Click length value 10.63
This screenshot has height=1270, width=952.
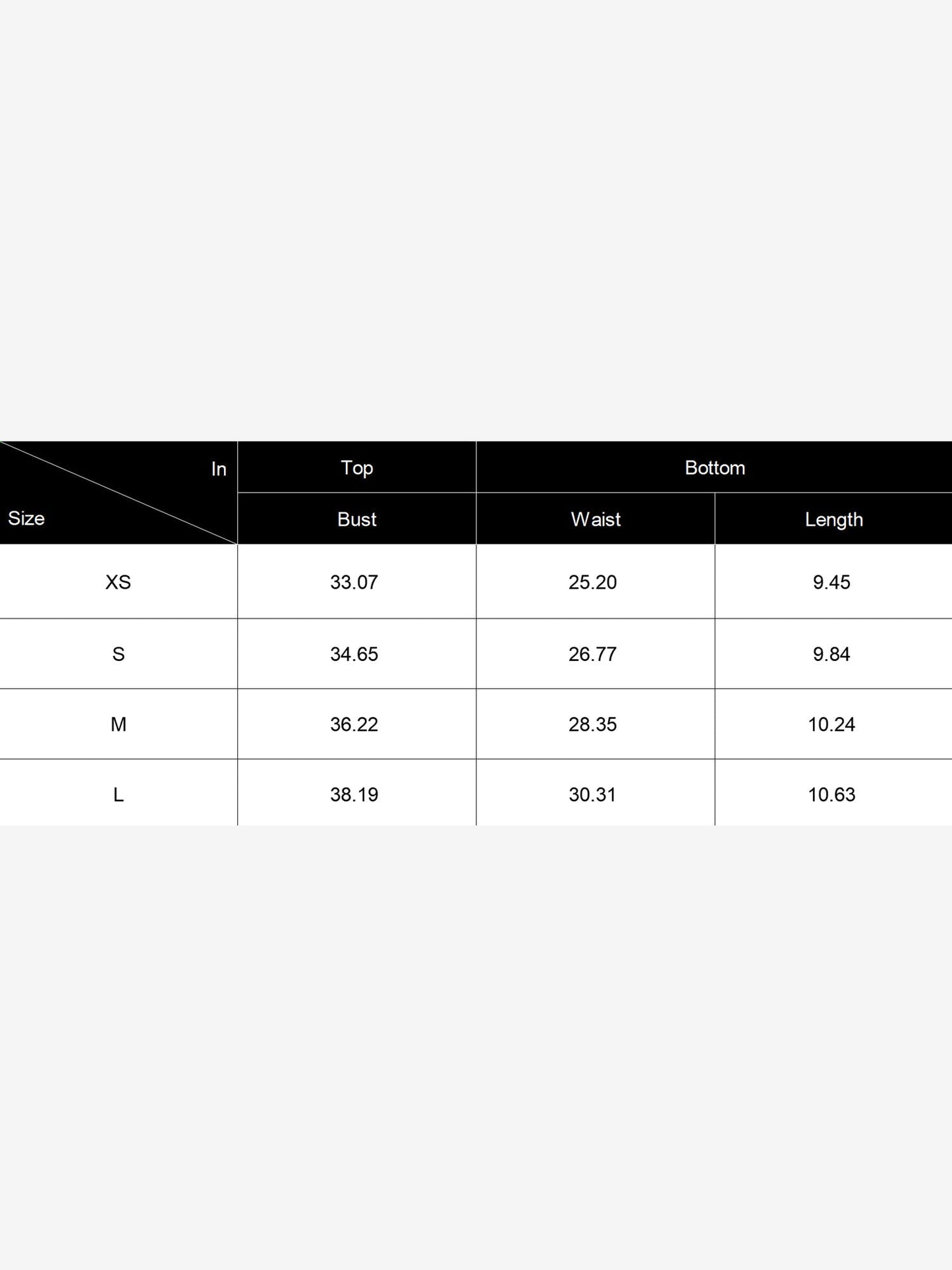click(x=831, y=795)
